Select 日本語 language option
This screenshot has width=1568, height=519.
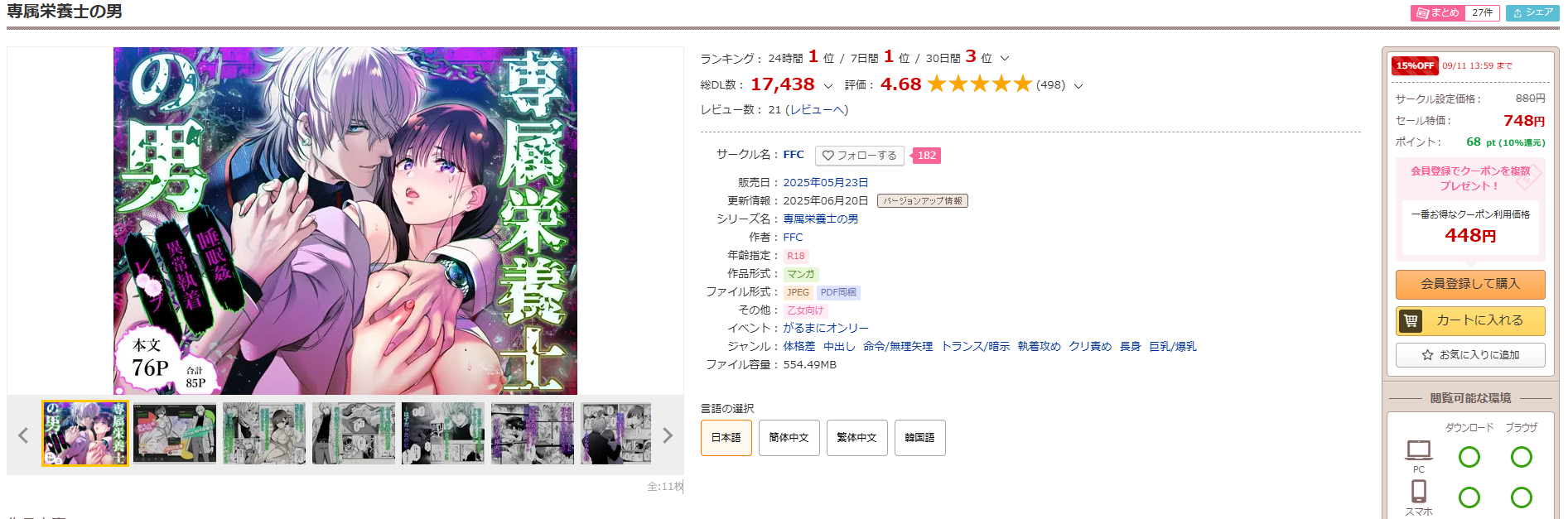726,438
